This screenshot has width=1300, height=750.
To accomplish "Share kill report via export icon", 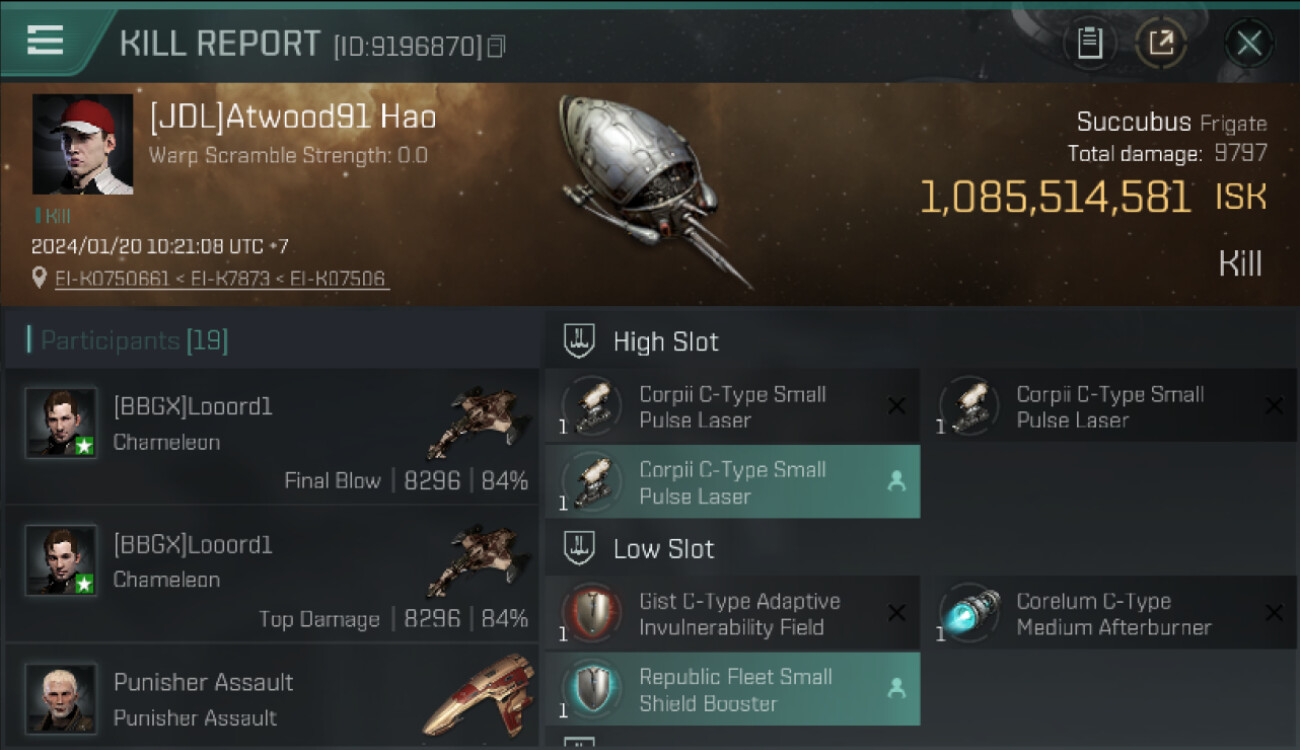I will pos(1161,43).
